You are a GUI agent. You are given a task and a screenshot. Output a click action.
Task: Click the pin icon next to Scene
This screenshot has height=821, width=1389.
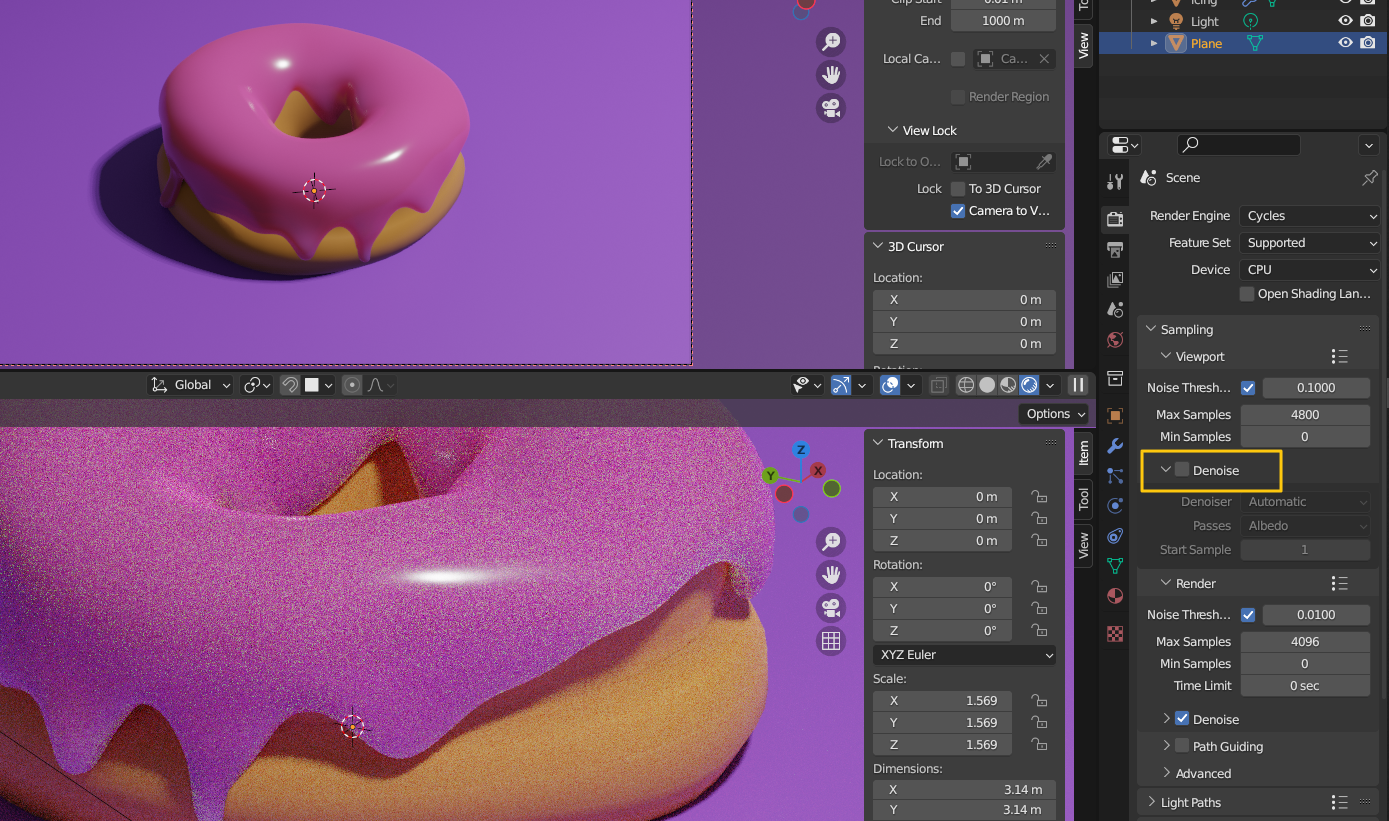point(1369,178)
